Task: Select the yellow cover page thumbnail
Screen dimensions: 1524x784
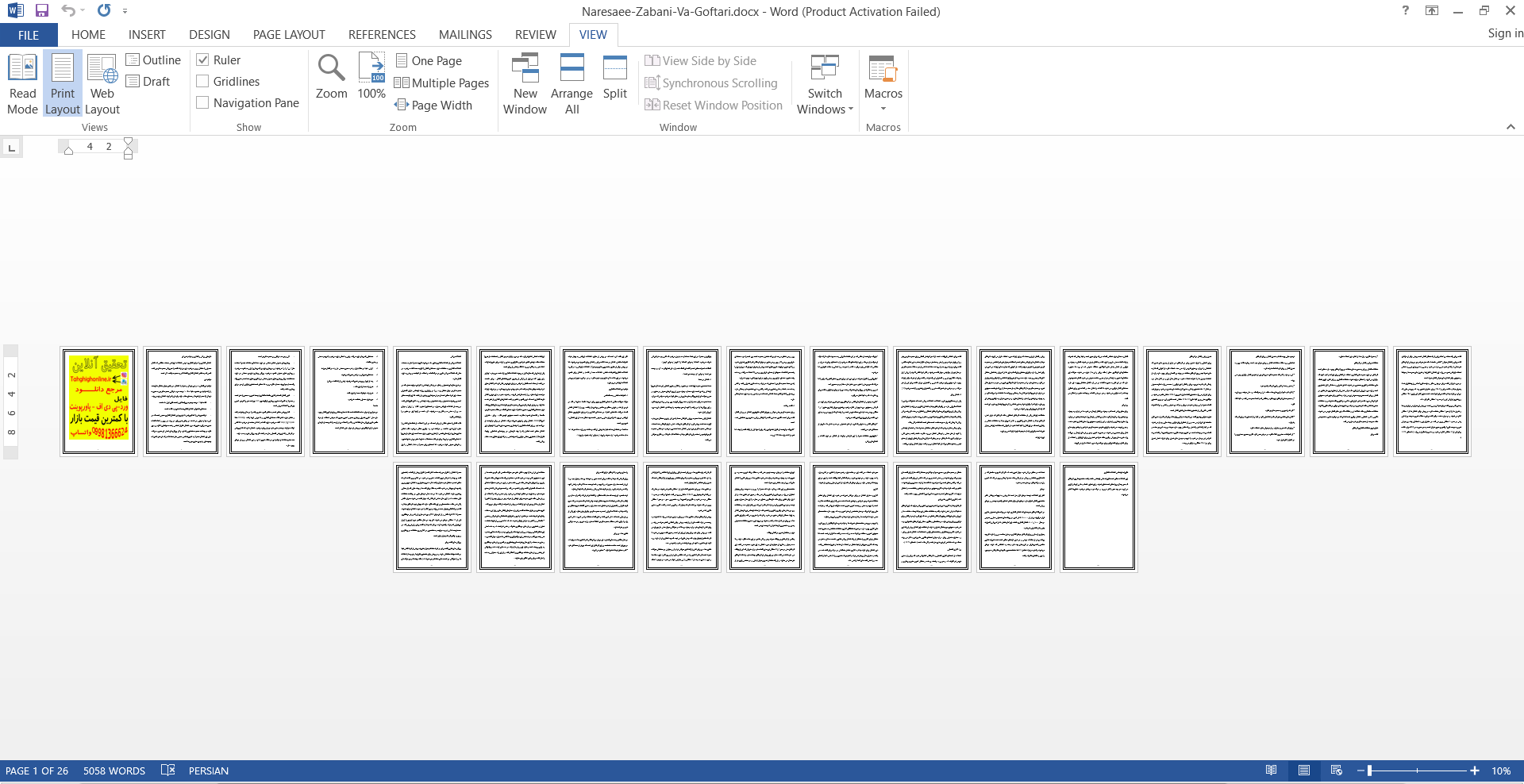Action: click(98, 402)
